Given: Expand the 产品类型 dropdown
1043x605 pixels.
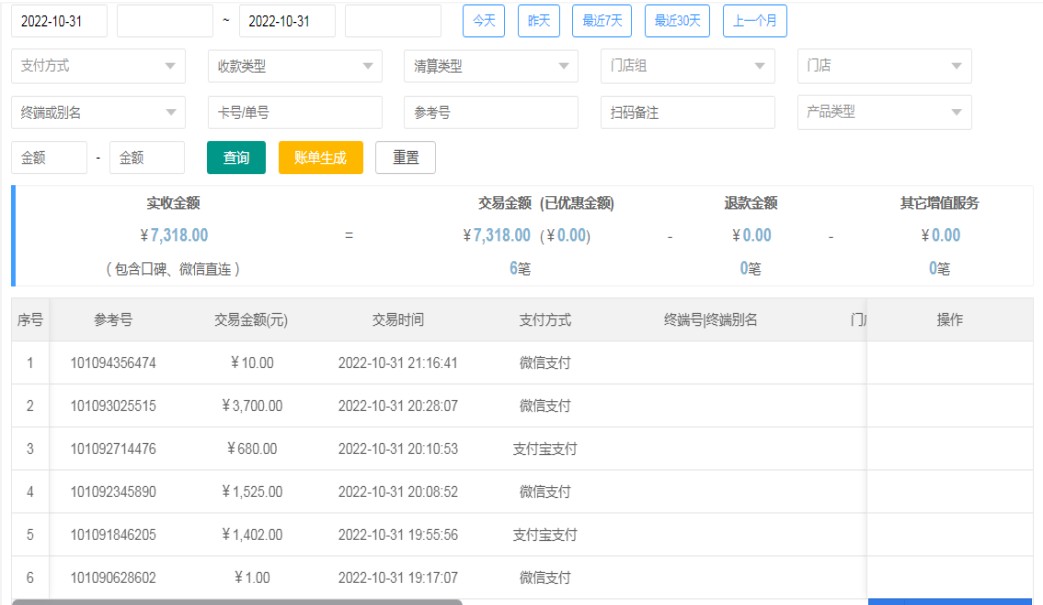Looking at the screenshot, I should 884,112.
